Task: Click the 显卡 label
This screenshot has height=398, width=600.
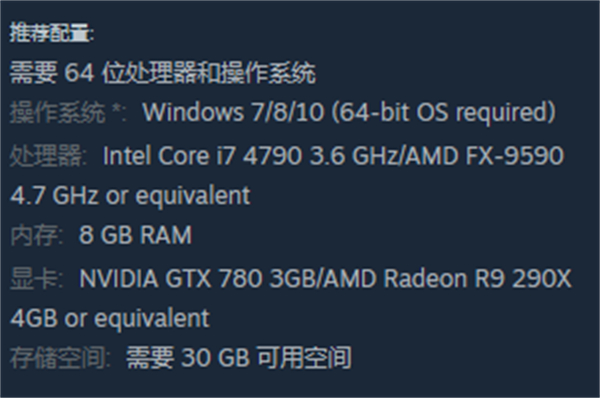Action: 34,278
